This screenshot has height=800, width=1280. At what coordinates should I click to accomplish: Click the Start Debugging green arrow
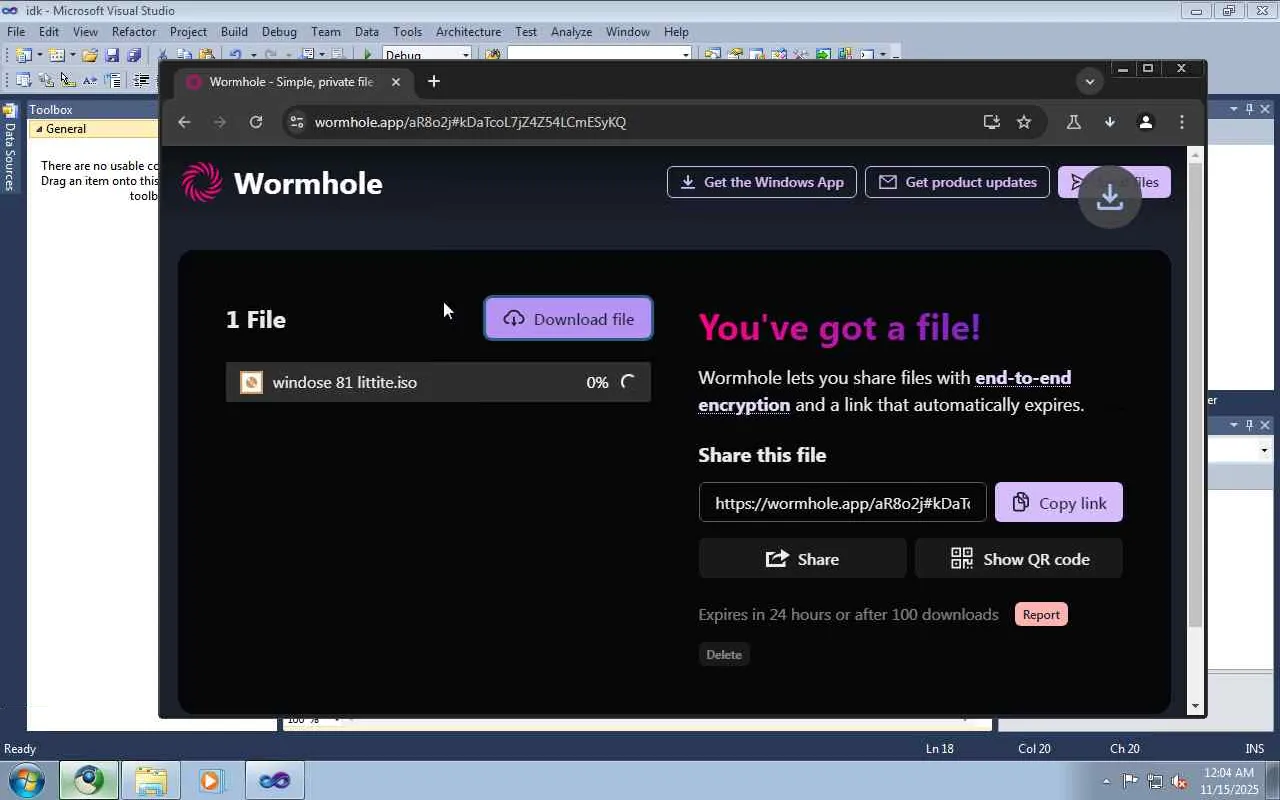(368, 55)
